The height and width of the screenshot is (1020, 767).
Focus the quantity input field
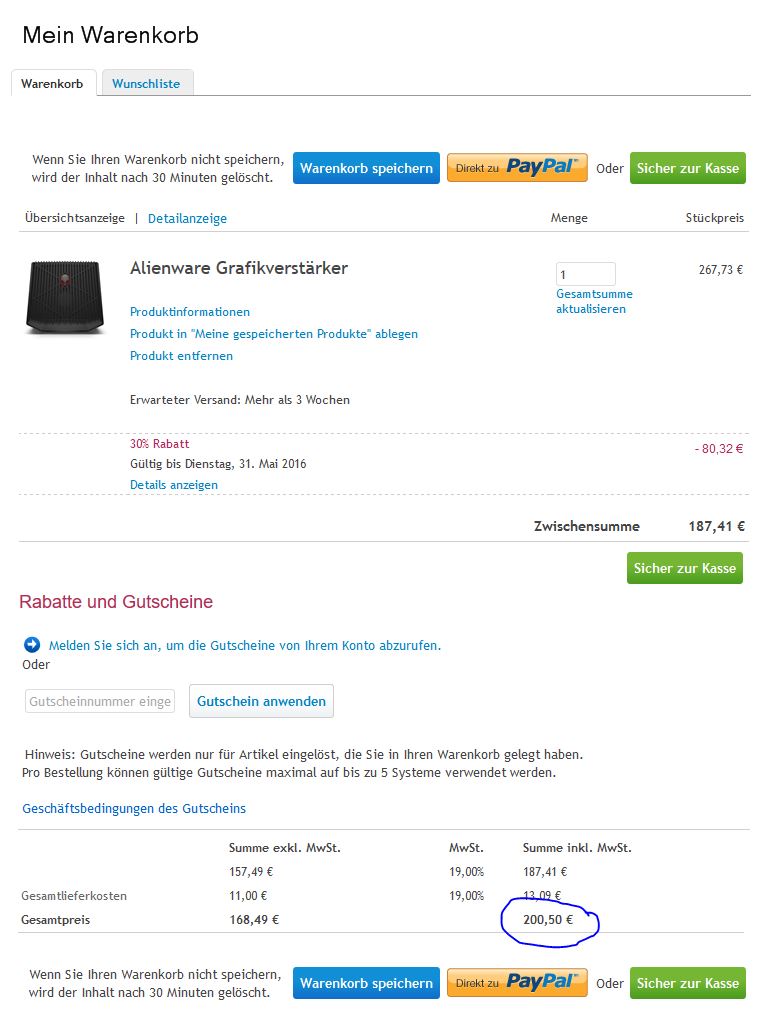(585, 274)
